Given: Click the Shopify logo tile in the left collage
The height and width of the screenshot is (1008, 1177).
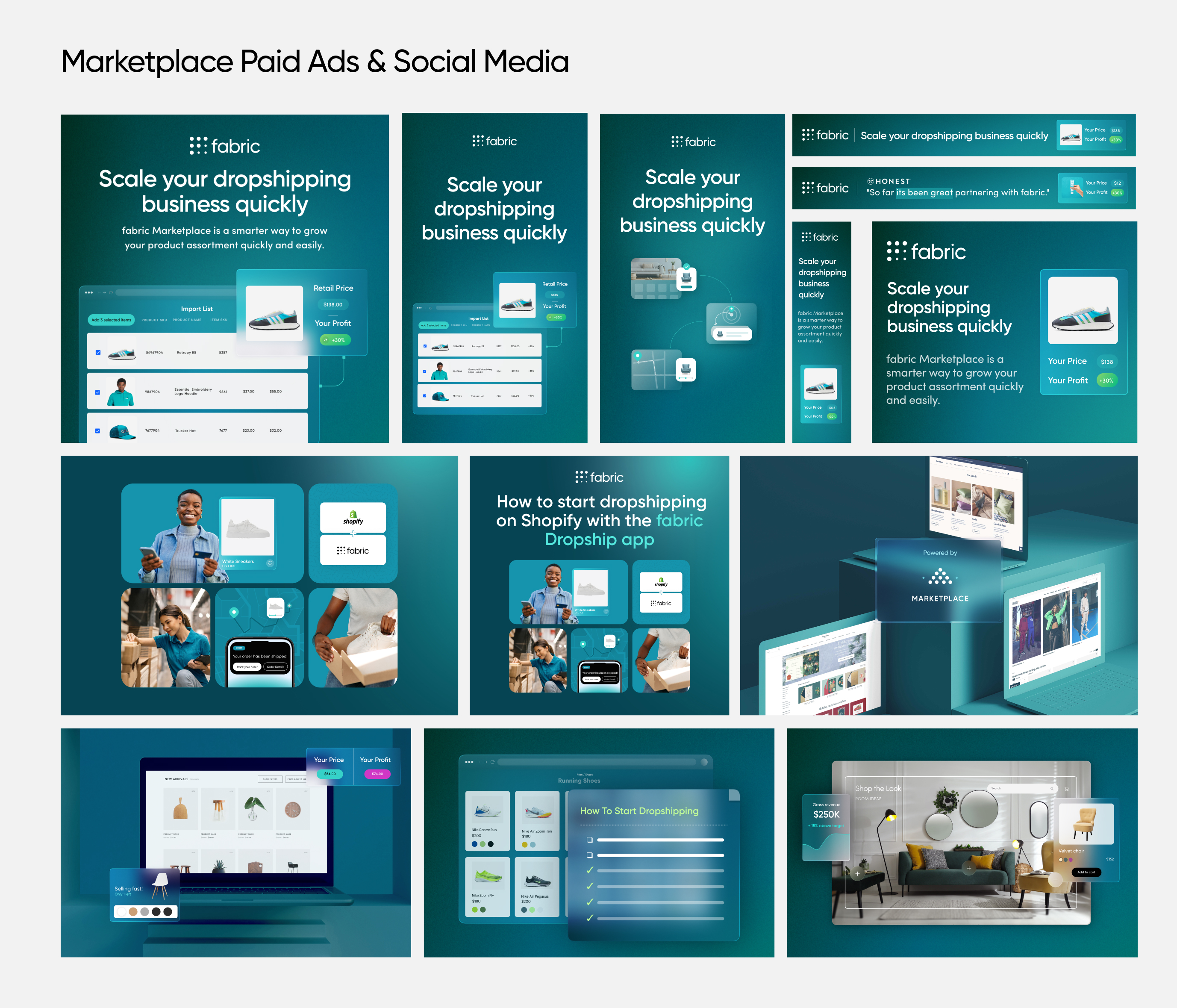Looking at the screenshot, I should click(353, 517).
